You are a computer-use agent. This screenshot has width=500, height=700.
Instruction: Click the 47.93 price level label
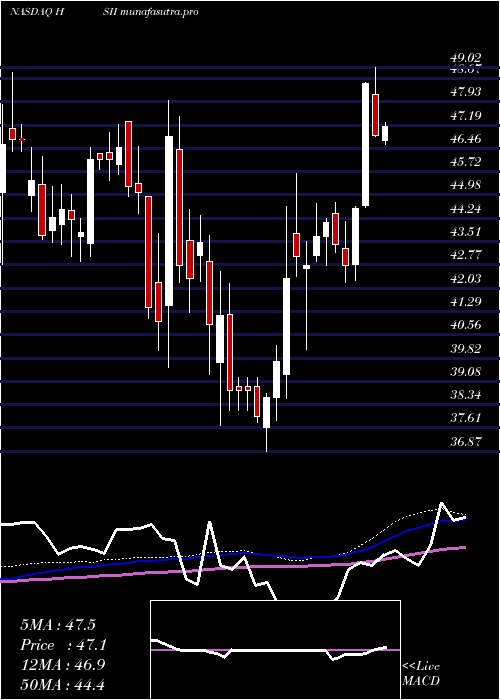466,92
